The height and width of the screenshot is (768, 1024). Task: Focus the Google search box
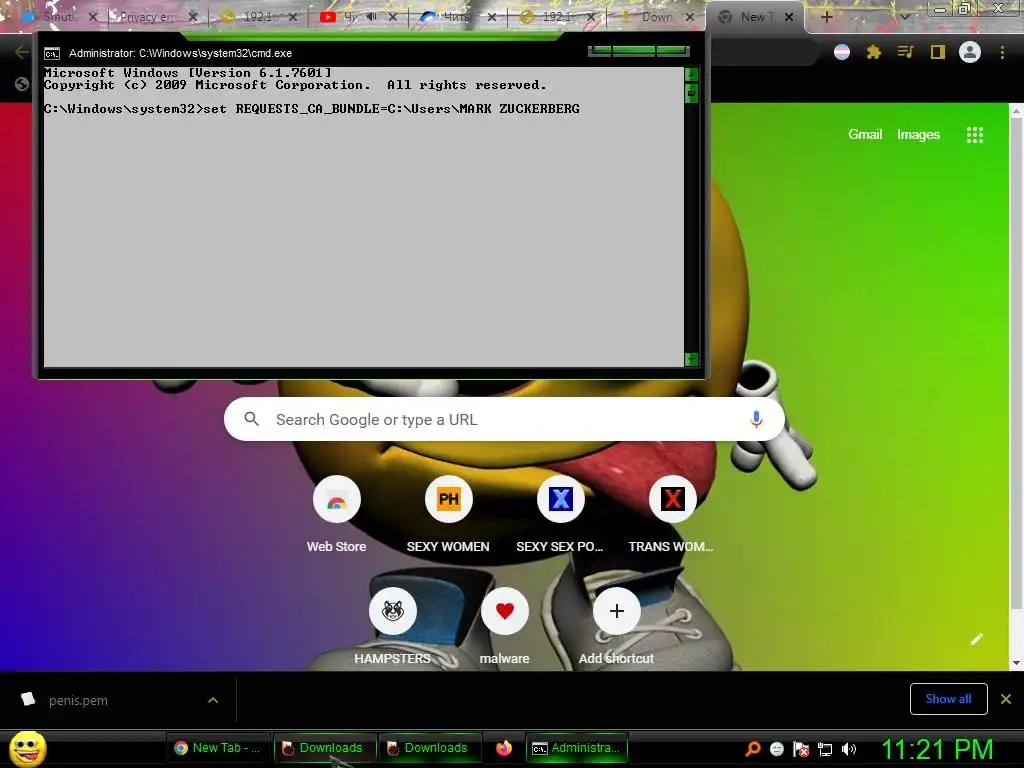click(504, 419)
